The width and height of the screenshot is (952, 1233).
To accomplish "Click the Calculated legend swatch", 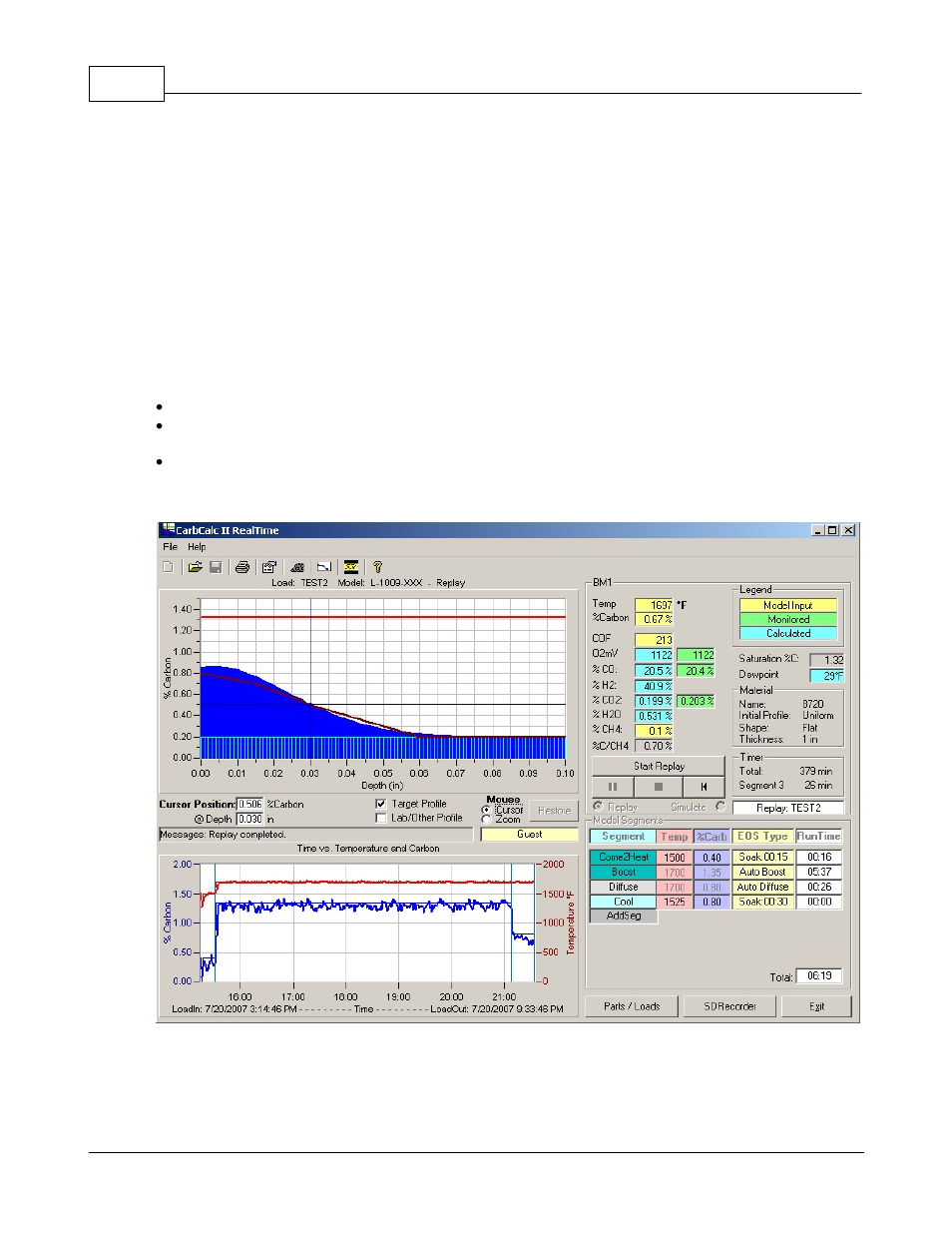I will click(x=788, y=633).
